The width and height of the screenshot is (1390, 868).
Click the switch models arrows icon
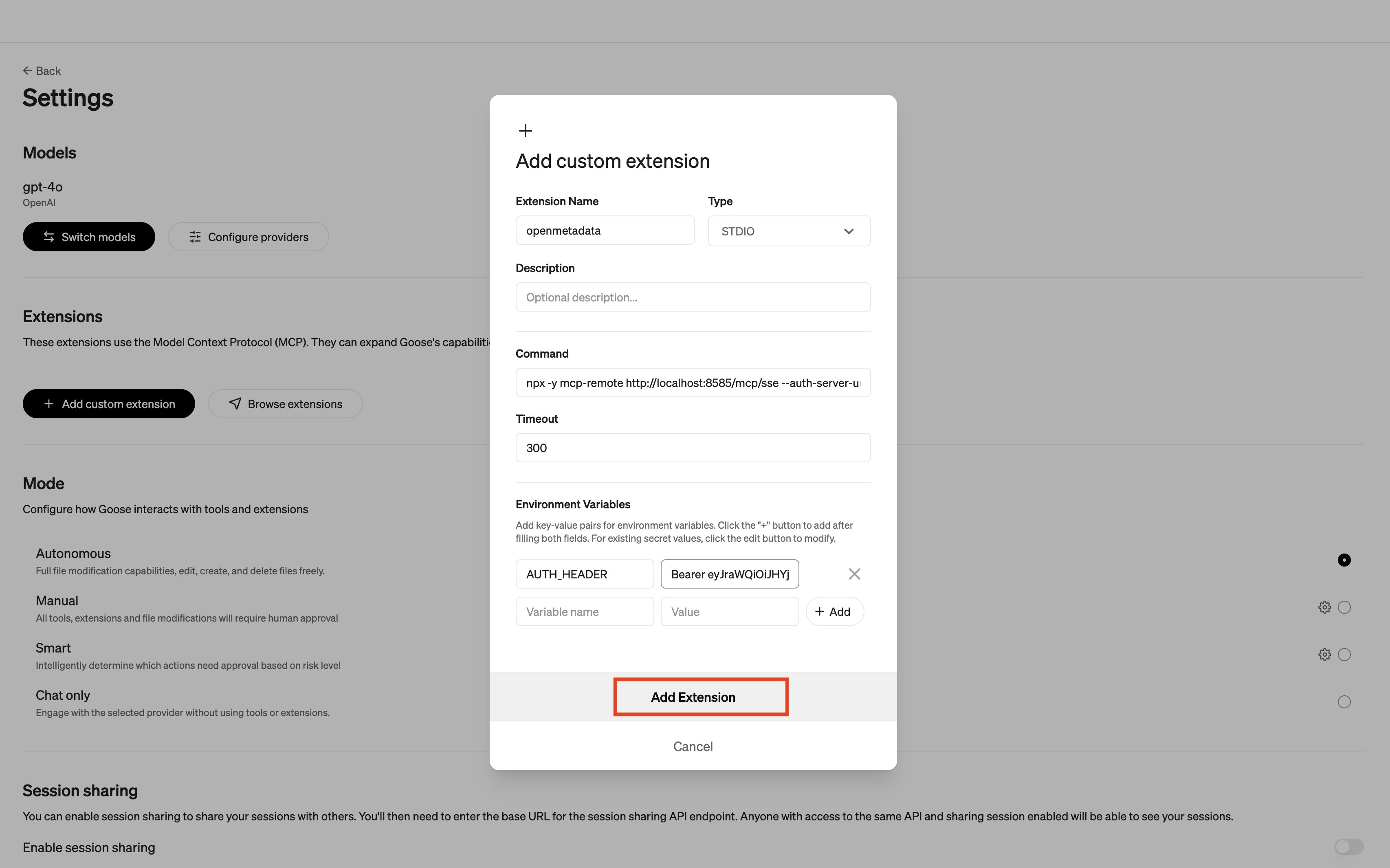click(49, 237)
